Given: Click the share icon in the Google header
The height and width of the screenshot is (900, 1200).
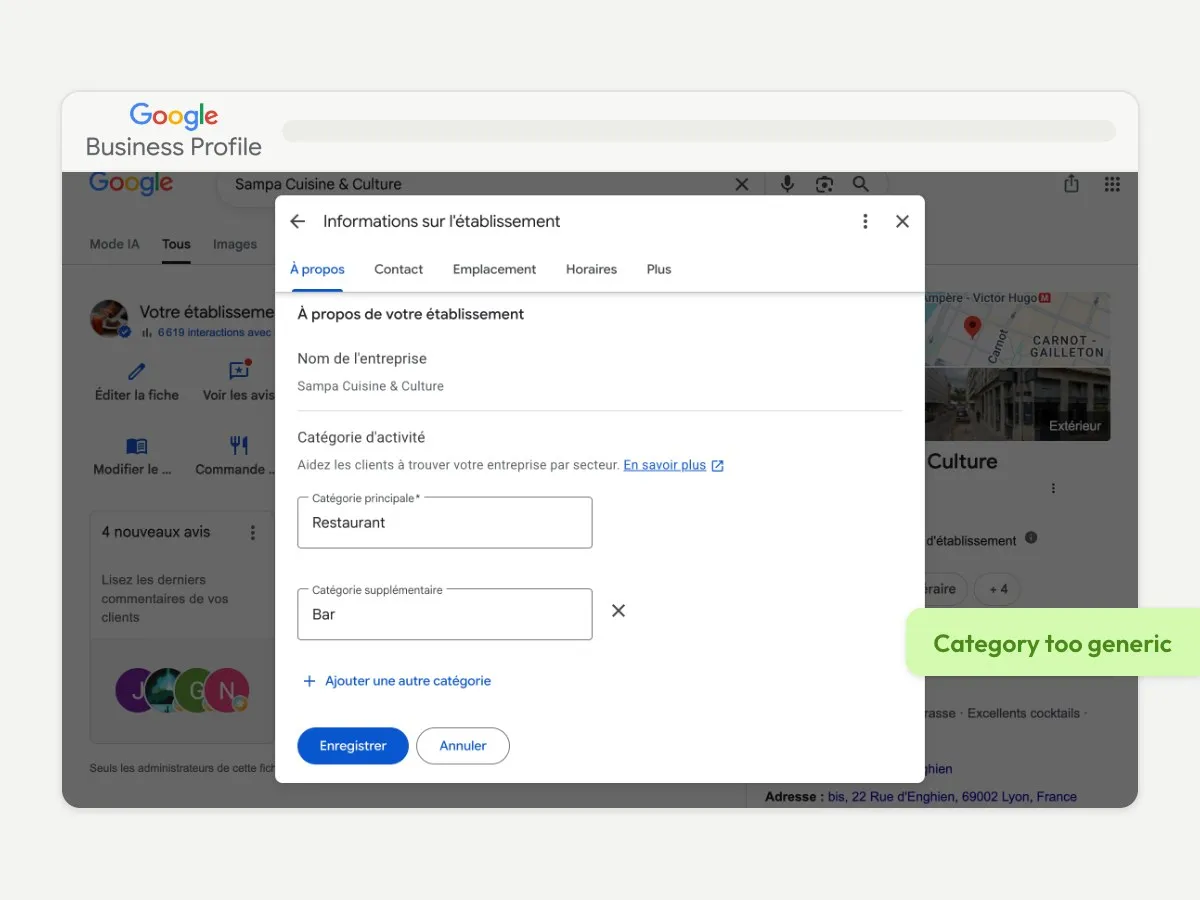Looking at the screenshot, I should (1071, 184).
